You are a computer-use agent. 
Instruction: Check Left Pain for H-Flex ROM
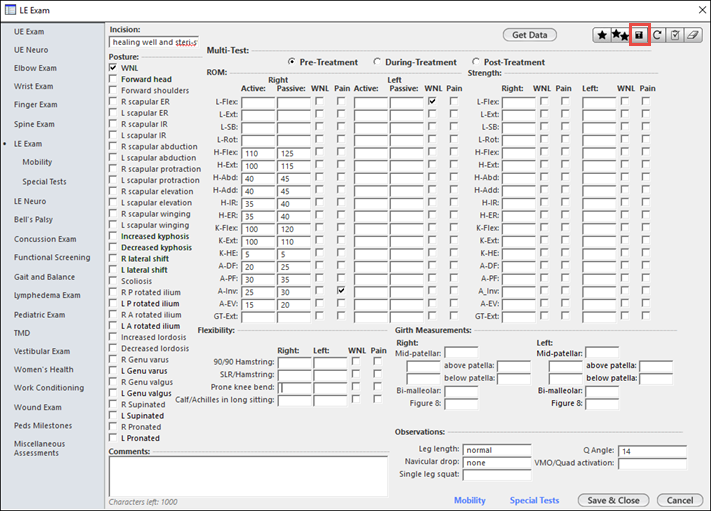pos(454,152)
